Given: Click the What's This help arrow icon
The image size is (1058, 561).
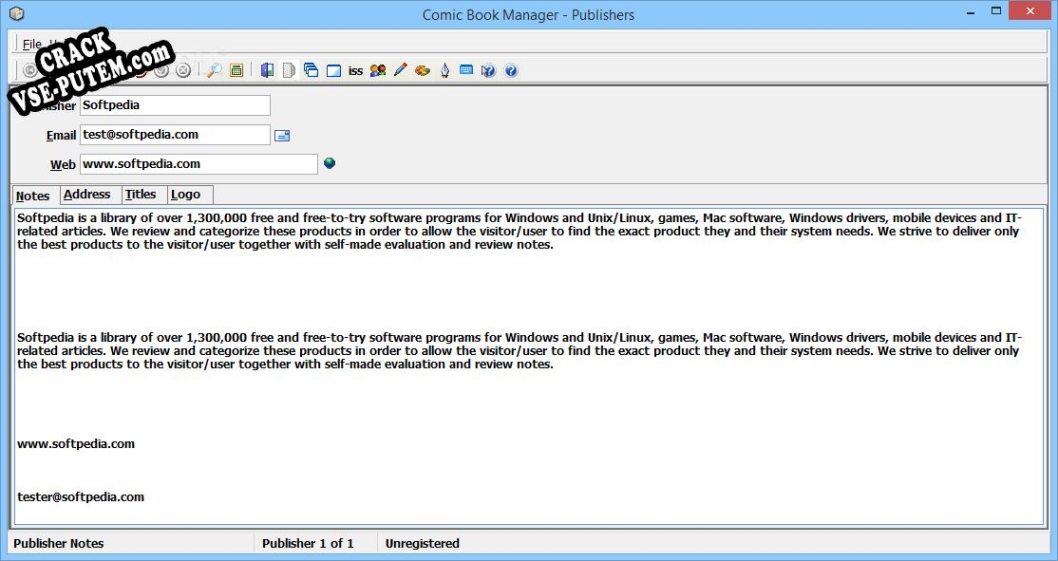Looking at the screenshot, I should tap(489, 70).
